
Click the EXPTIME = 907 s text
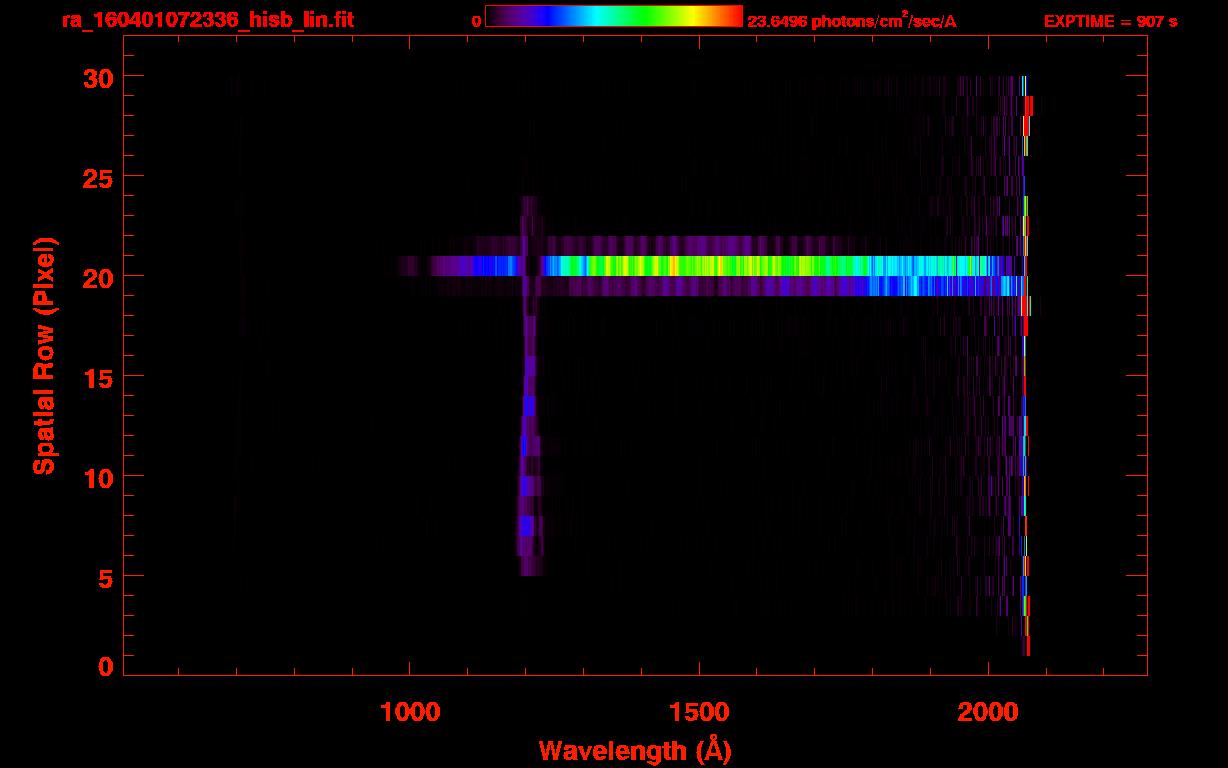1110,21
